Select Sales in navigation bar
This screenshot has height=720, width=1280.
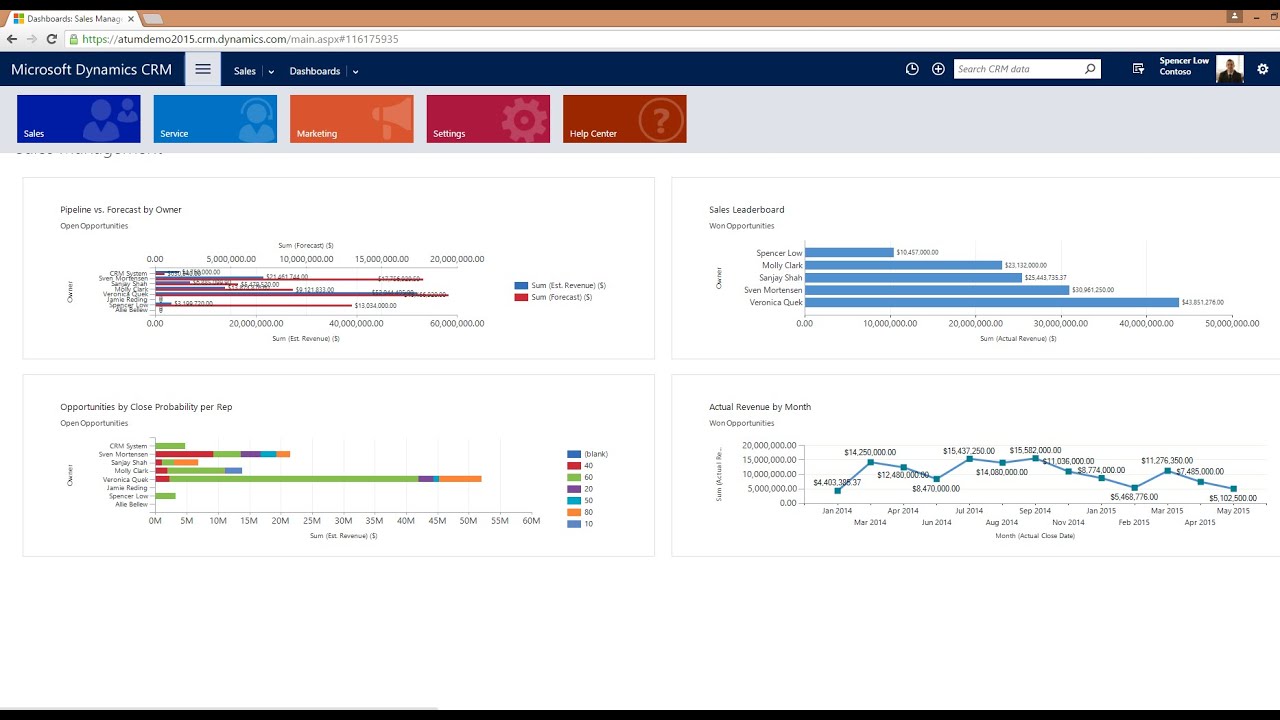coord(245,71)
